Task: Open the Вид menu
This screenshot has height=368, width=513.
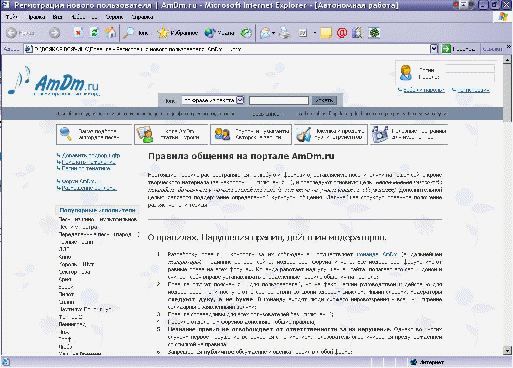Action: coord(57,17)
